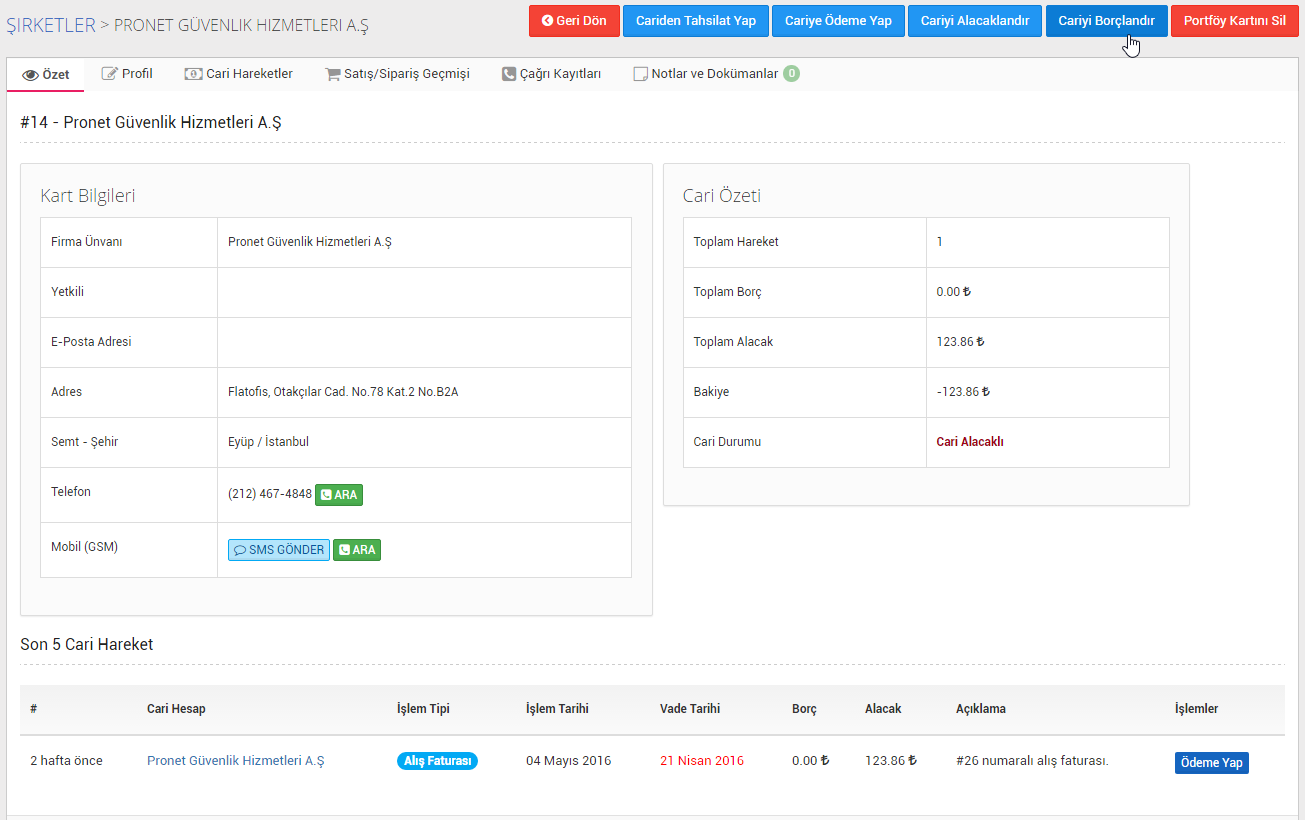
Task: Click Cariye Ödeme Yap button
Action: (x=838, y=21)
